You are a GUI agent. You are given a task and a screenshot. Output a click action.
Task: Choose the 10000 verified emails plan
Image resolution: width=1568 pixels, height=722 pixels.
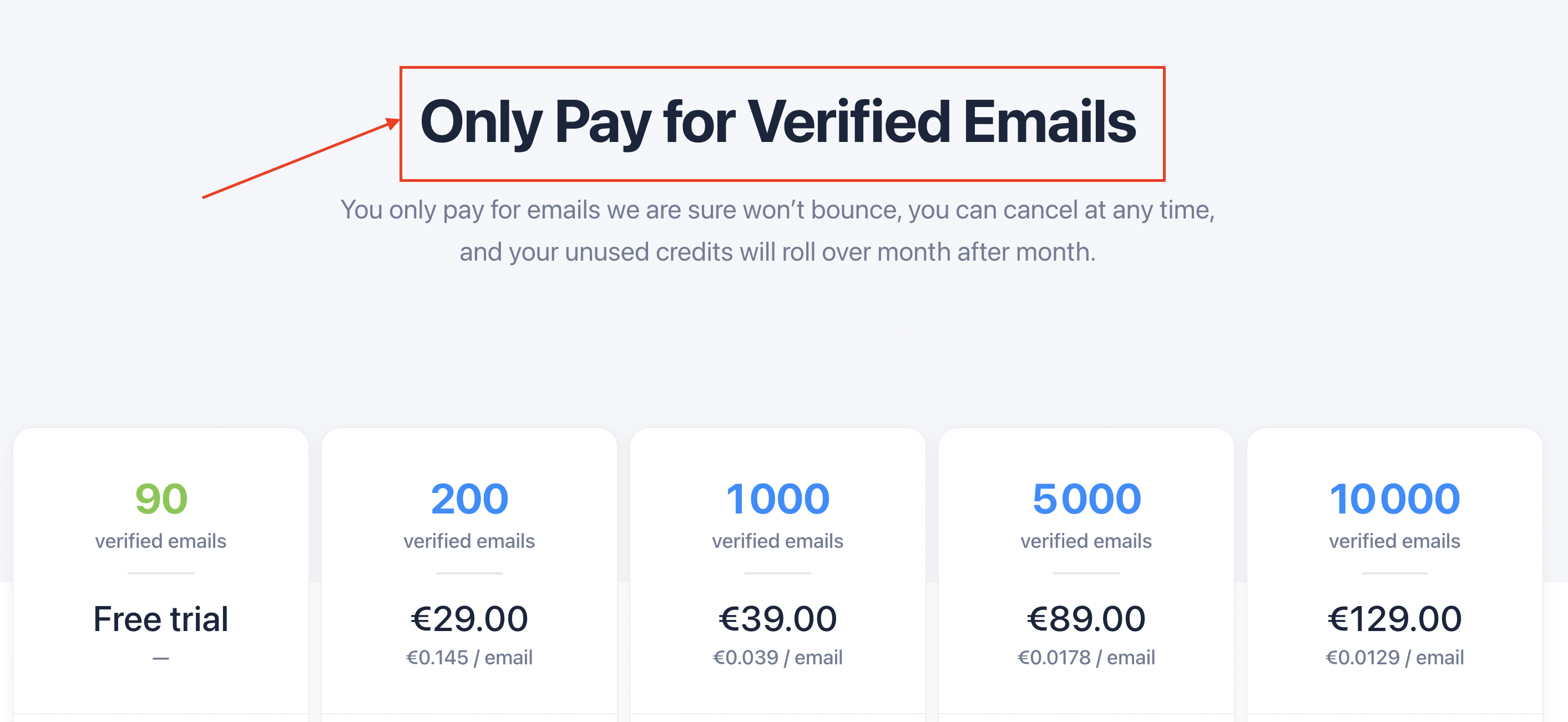click(1394, 575)
